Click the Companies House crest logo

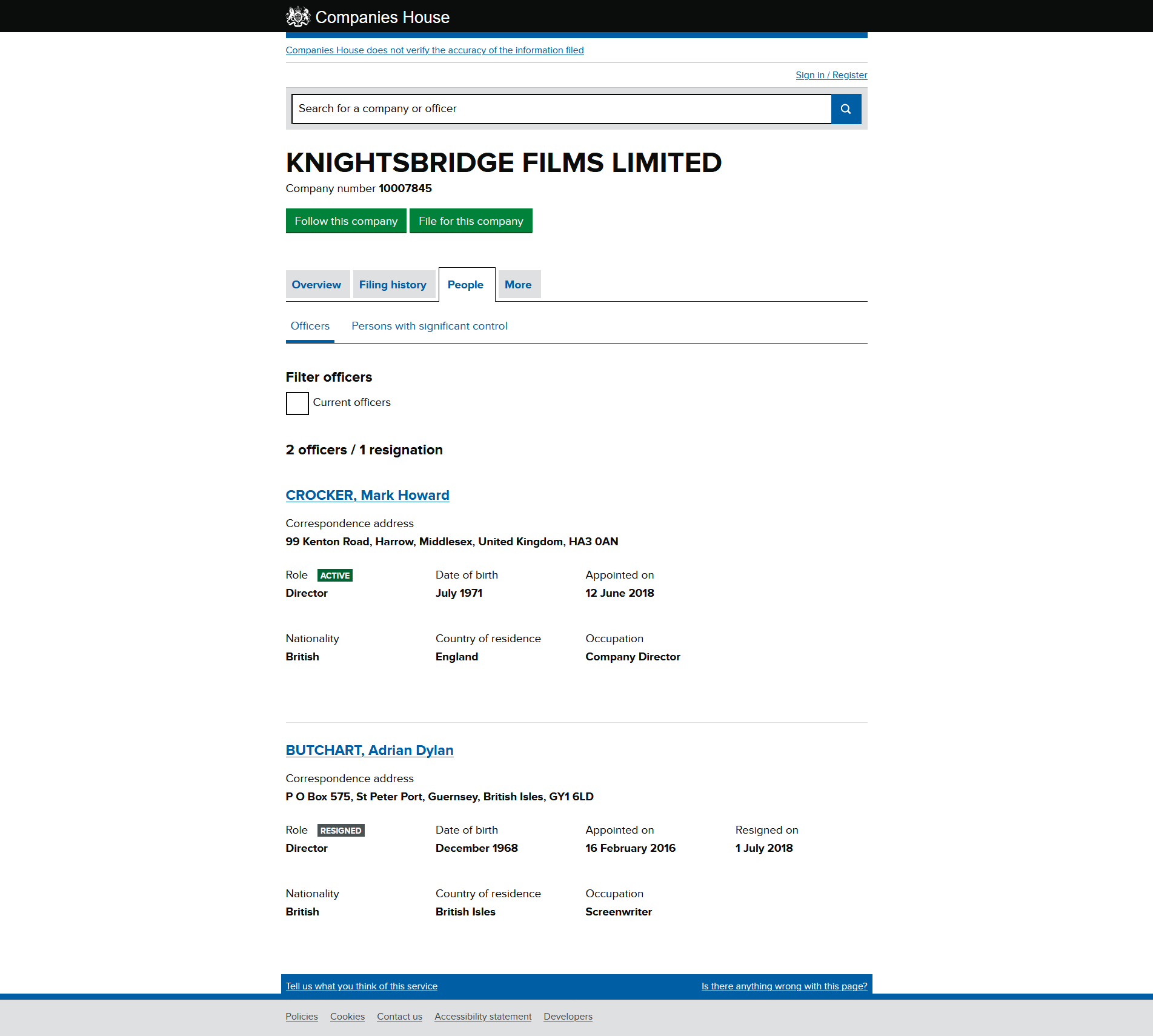297,16
